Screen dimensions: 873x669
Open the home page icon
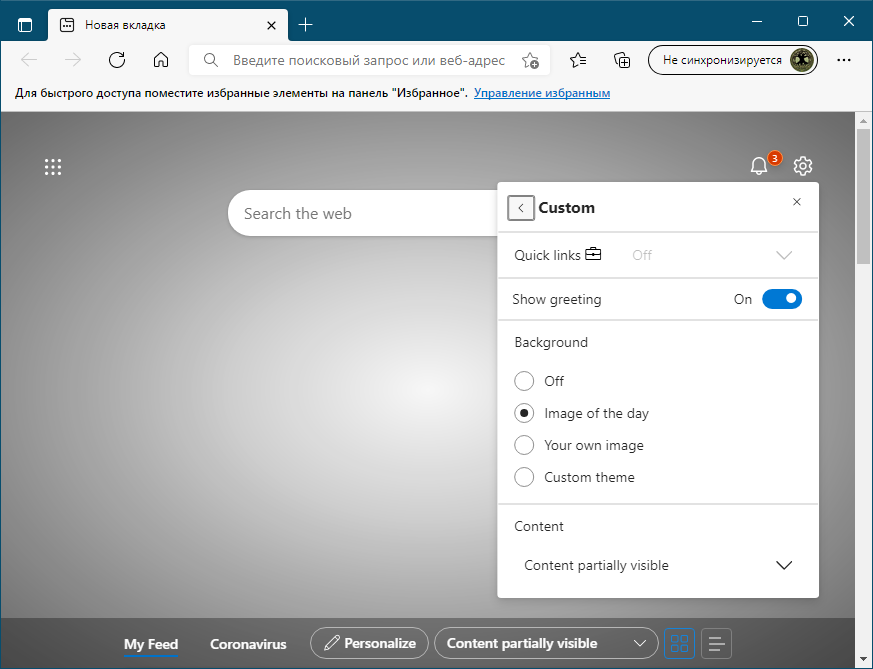coord(161,60)
